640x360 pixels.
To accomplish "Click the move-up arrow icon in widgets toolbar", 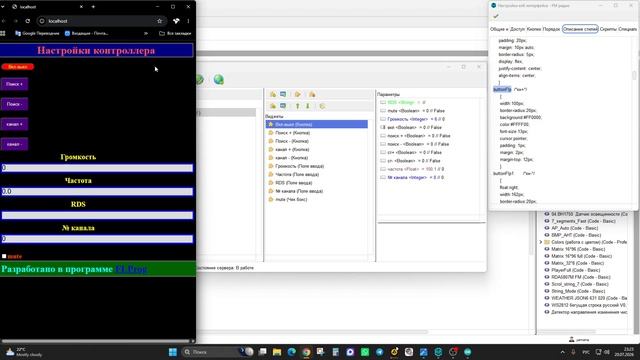I will [298, 106].
